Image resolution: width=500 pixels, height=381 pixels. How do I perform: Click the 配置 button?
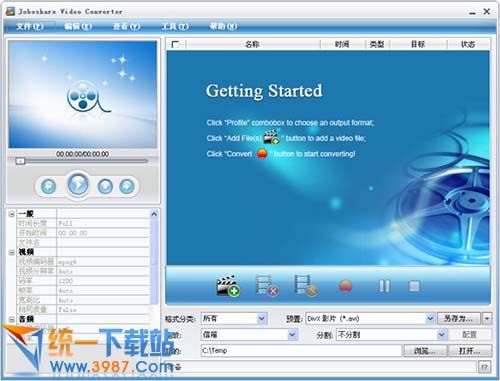(x=469, y=334)
